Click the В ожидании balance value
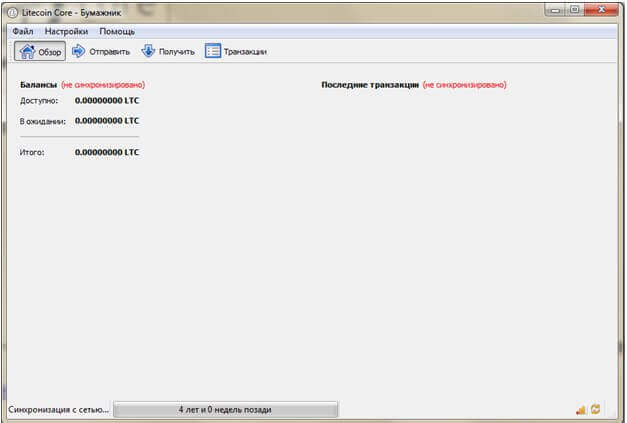Screen dimensions: 627x423 point(107,121)
